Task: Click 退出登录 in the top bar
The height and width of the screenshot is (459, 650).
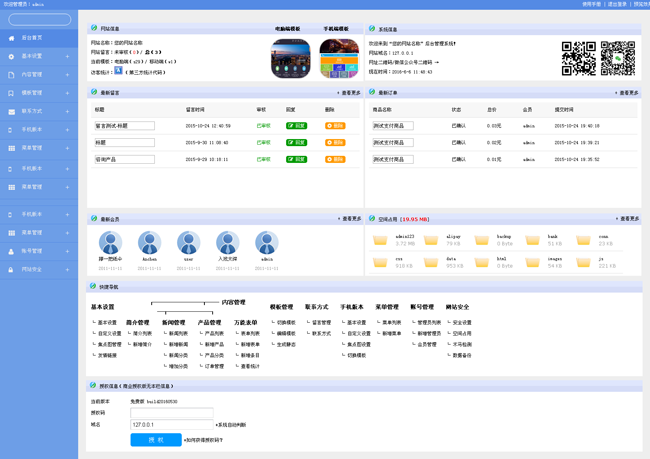Action: 617,4
